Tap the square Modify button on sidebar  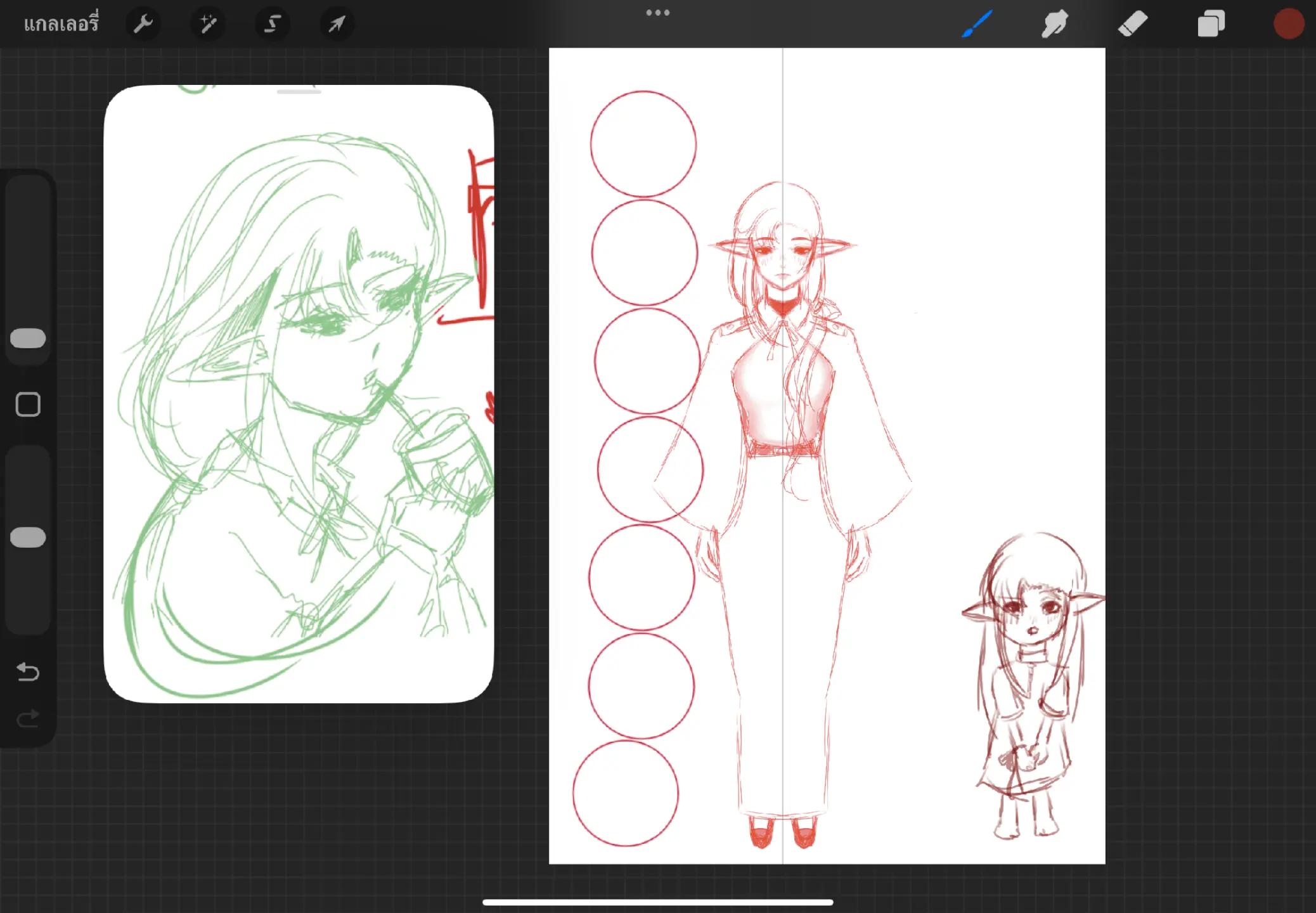pyautogui.click(x=28, y=405)
